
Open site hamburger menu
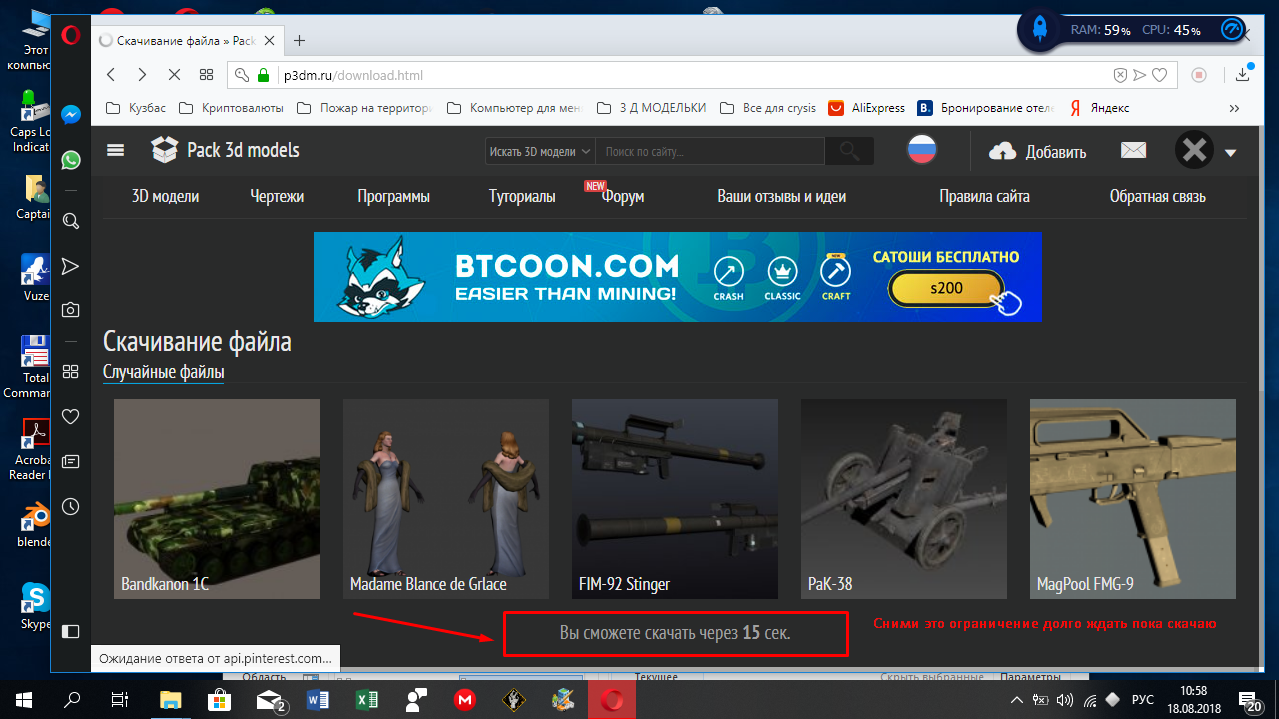[x=116, y=151]
